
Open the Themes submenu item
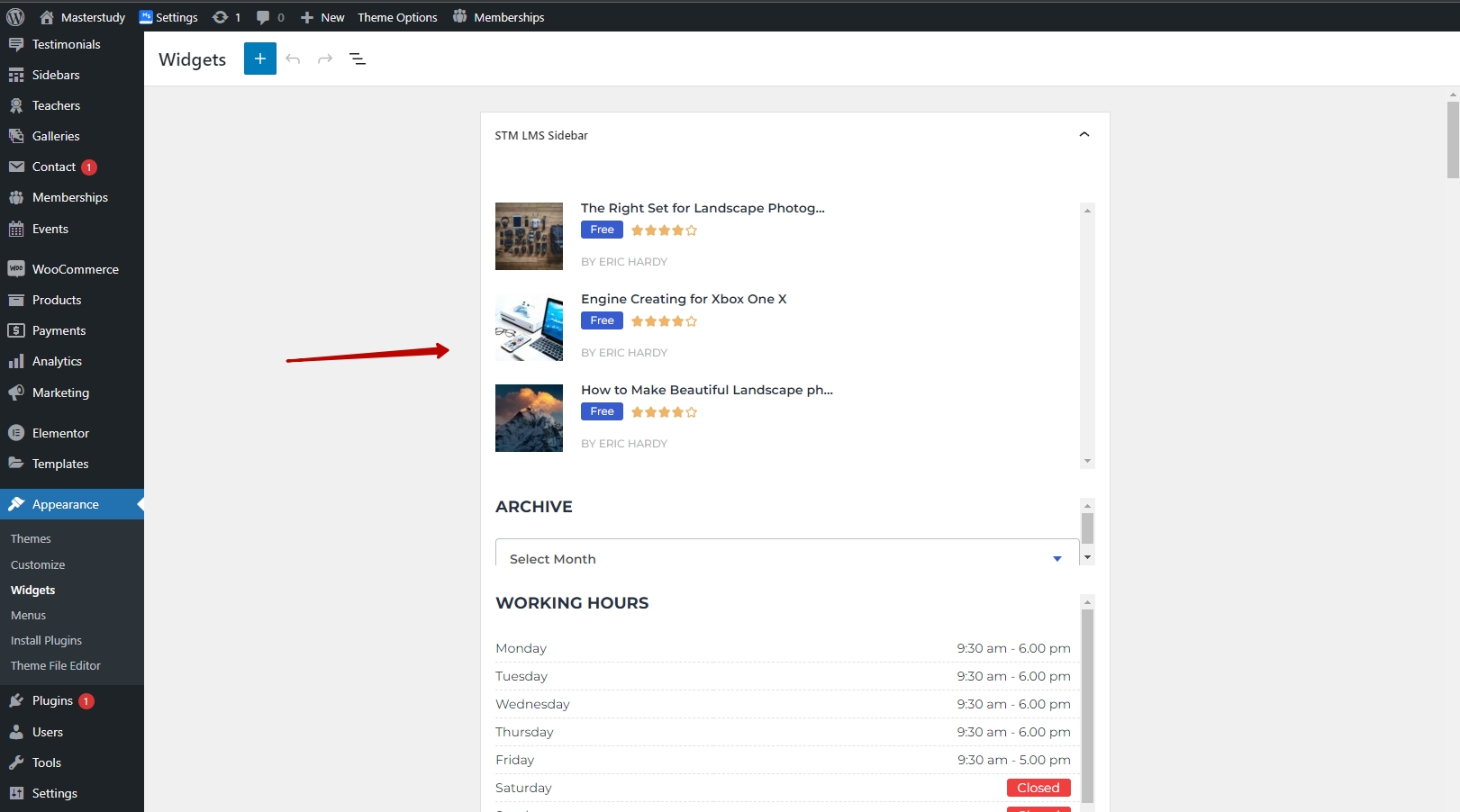(x=31, y=538)
